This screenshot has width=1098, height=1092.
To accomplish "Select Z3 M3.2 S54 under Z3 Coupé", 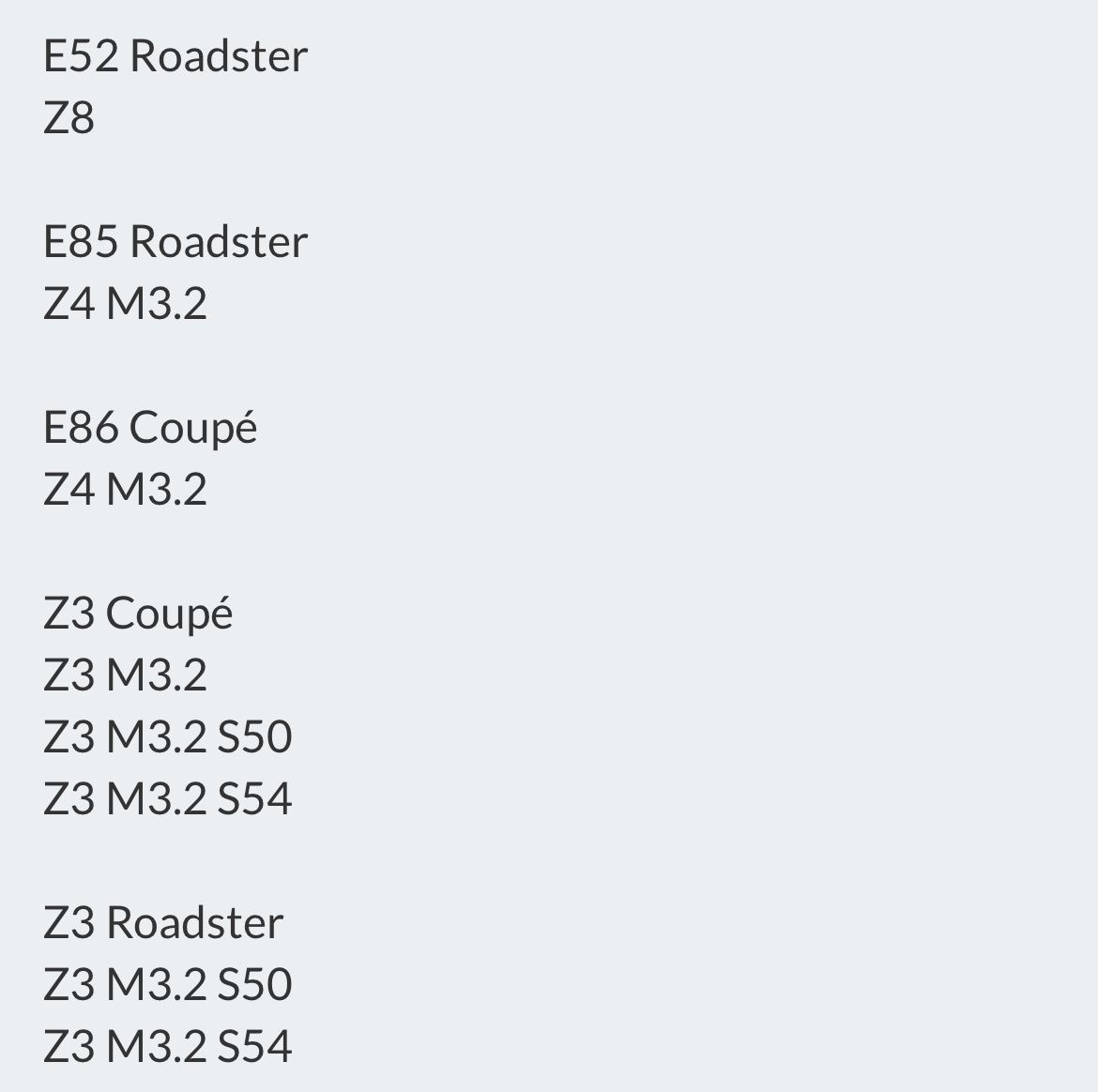I will (168, 799).
